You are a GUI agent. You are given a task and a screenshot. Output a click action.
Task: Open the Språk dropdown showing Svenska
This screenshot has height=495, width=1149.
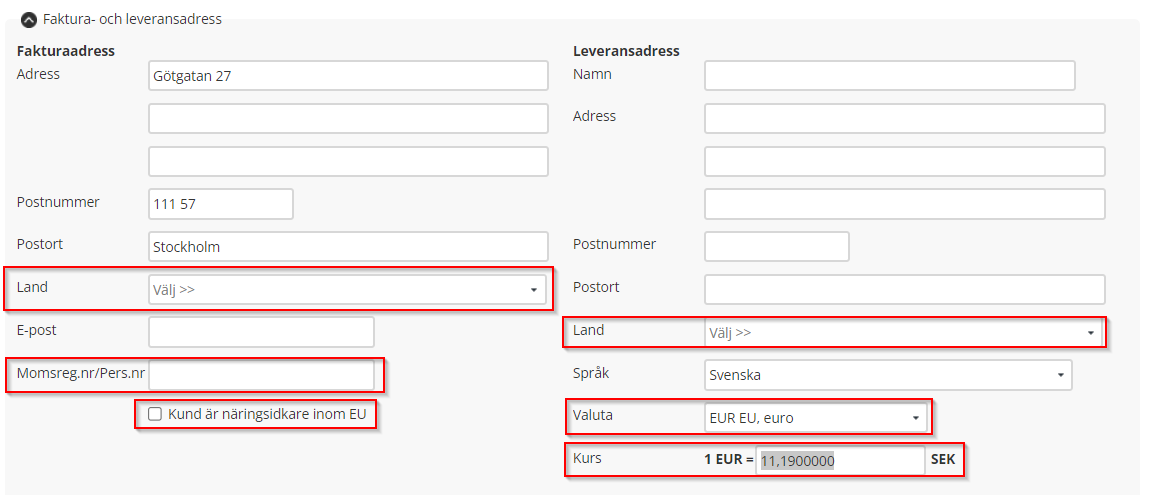pos(888,375)
